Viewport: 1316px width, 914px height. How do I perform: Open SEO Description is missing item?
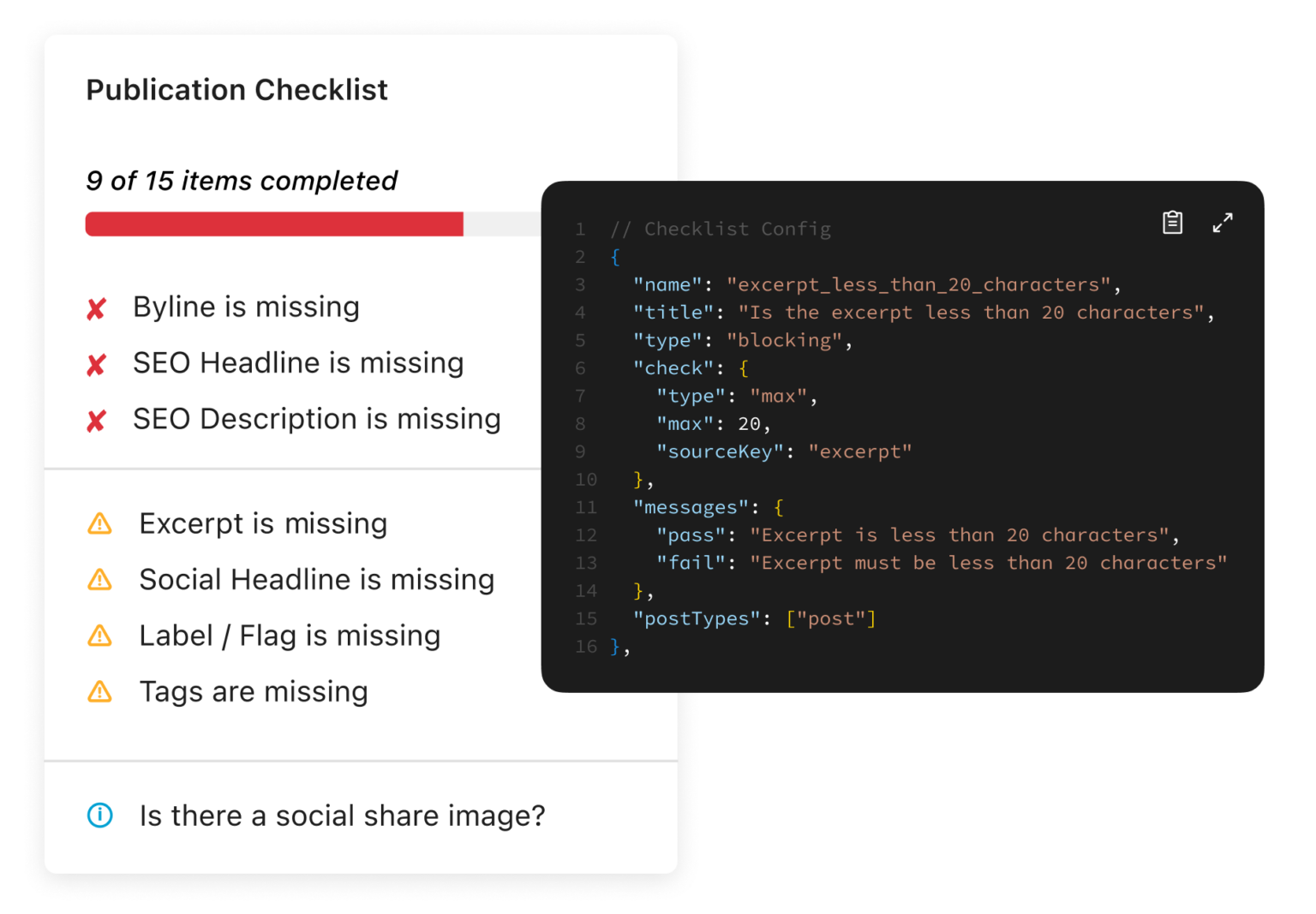tap(316, 419)
